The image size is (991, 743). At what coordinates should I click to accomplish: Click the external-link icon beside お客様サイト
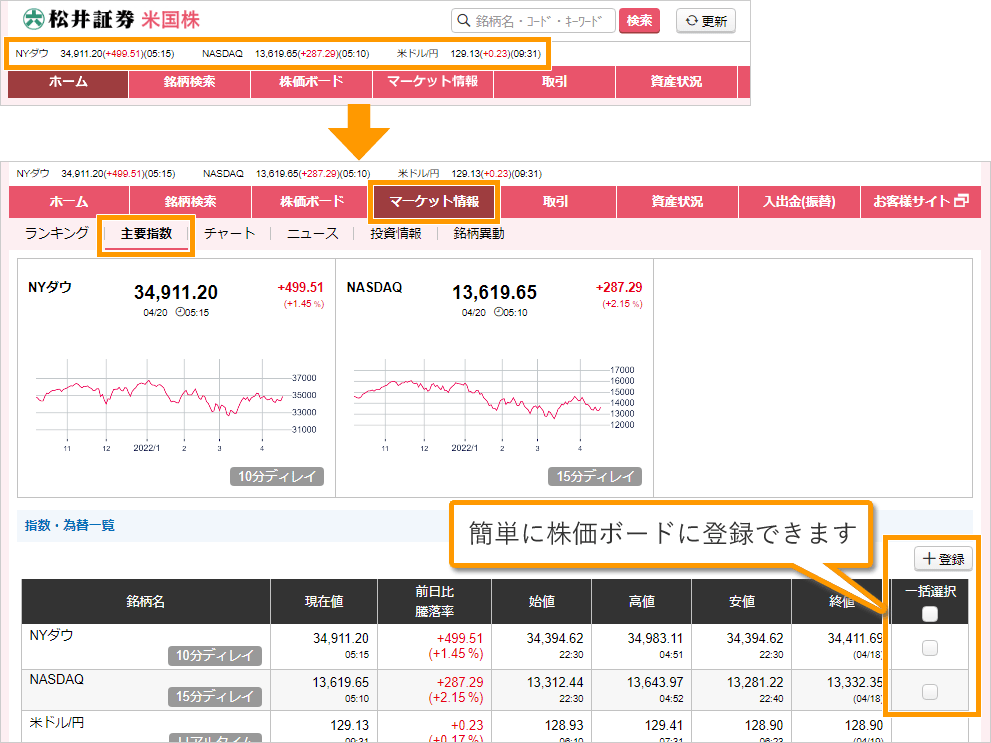pos(961,201)
